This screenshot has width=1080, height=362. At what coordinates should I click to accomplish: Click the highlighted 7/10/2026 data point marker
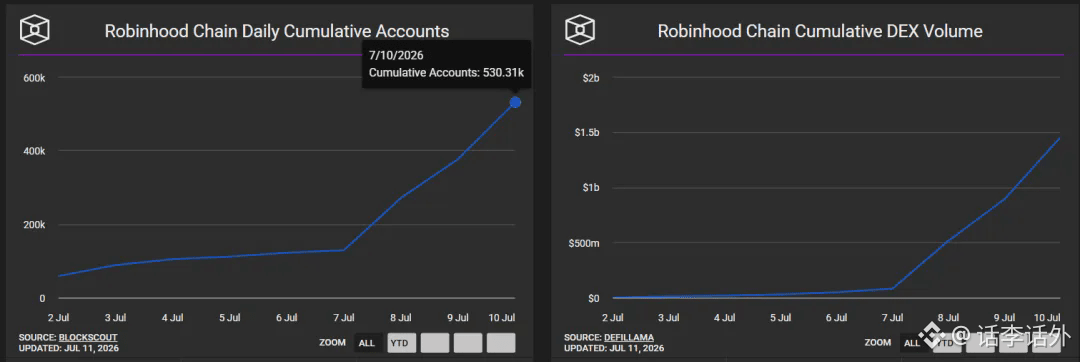[515, 103]
